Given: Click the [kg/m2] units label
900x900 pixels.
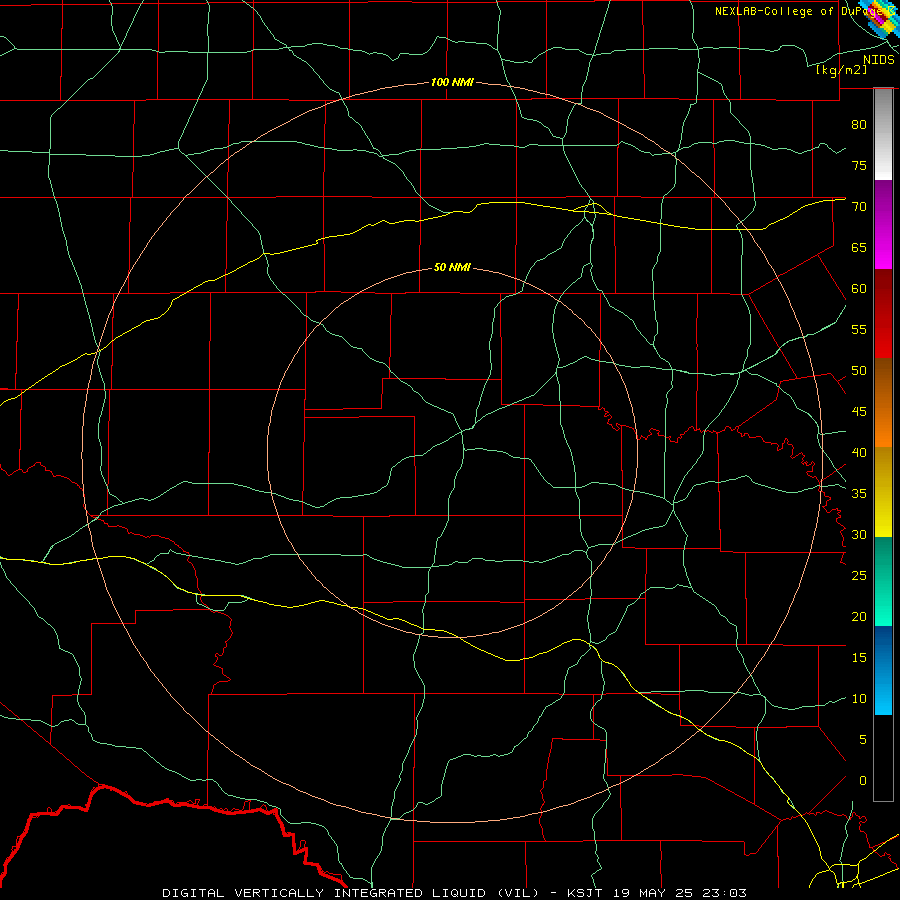Looking at the screenshot, I should pyautogui.click(x=841, y=70).
